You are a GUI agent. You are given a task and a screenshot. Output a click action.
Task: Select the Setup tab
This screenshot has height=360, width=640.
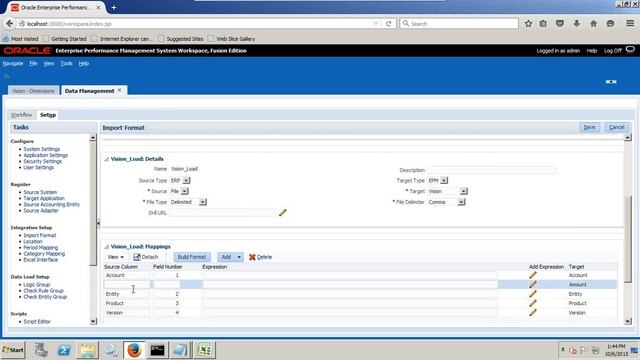click(x=48, y=115)
